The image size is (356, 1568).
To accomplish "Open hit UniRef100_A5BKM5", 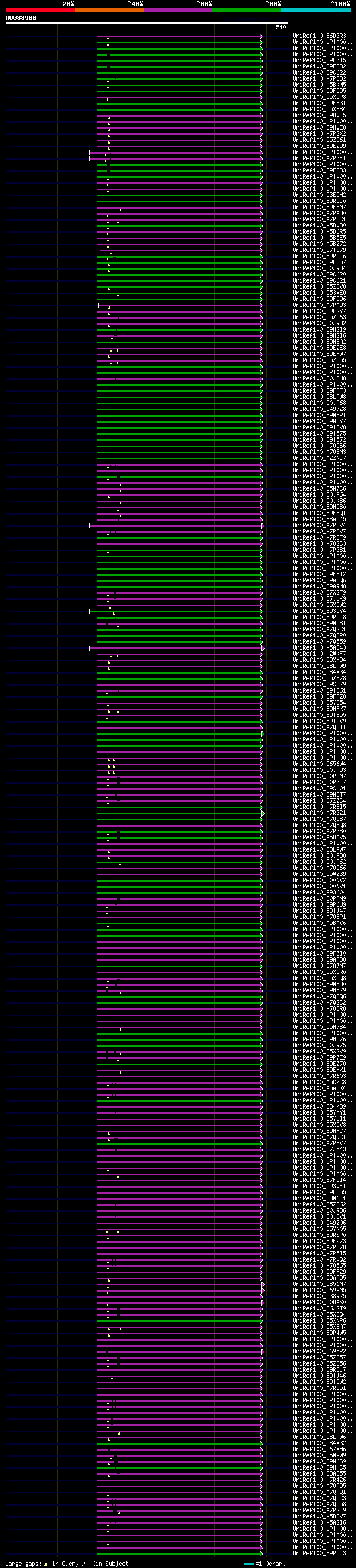I will pyautogui.click(x=319, y=85).
